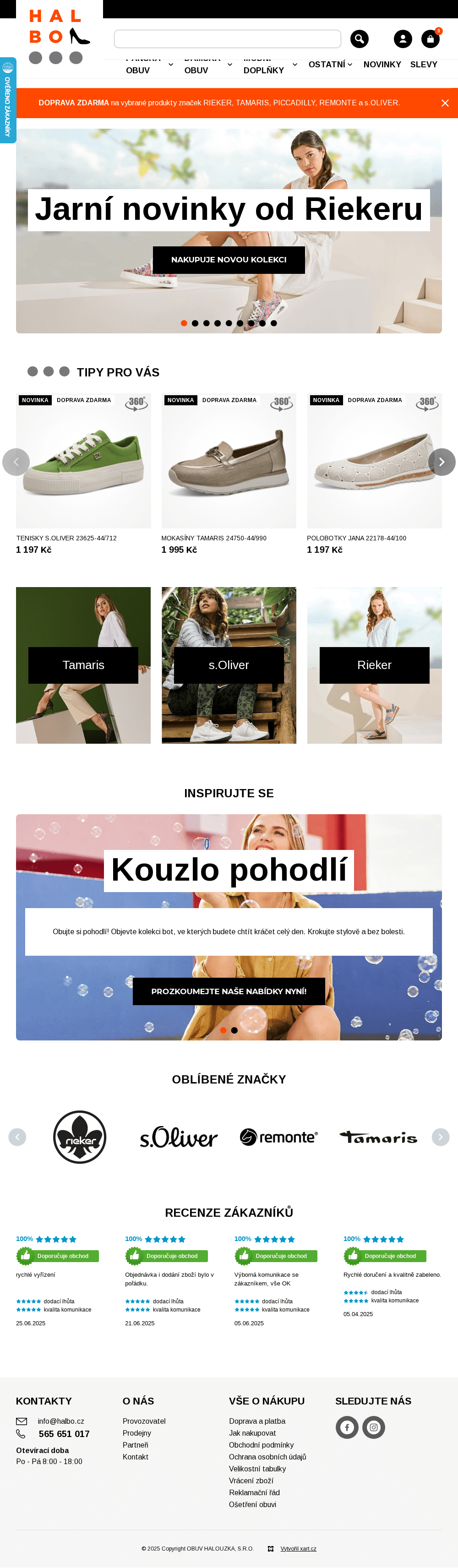This screenshot has width=458, height=1568.
Task: Select last dot of hero slider
Action: click(x=273, y=323)
